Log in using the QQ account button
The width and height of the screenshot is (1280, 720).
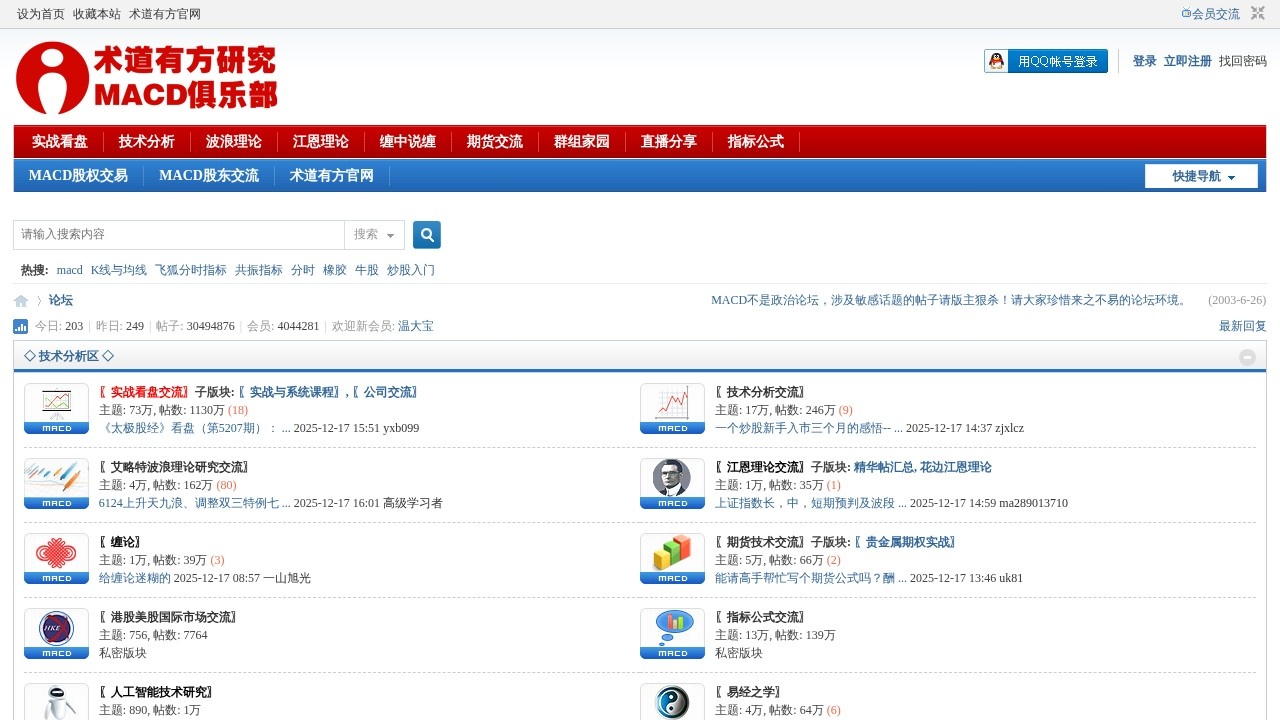pos(1046,61)
